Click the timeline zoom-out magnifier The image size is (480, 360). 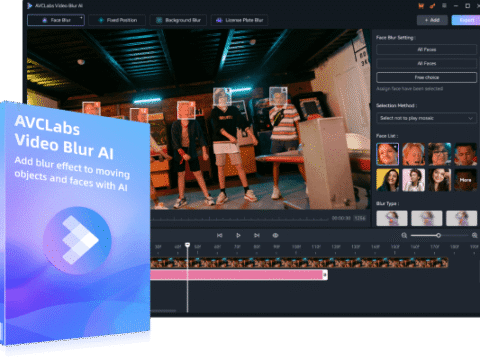pos(404,235)
